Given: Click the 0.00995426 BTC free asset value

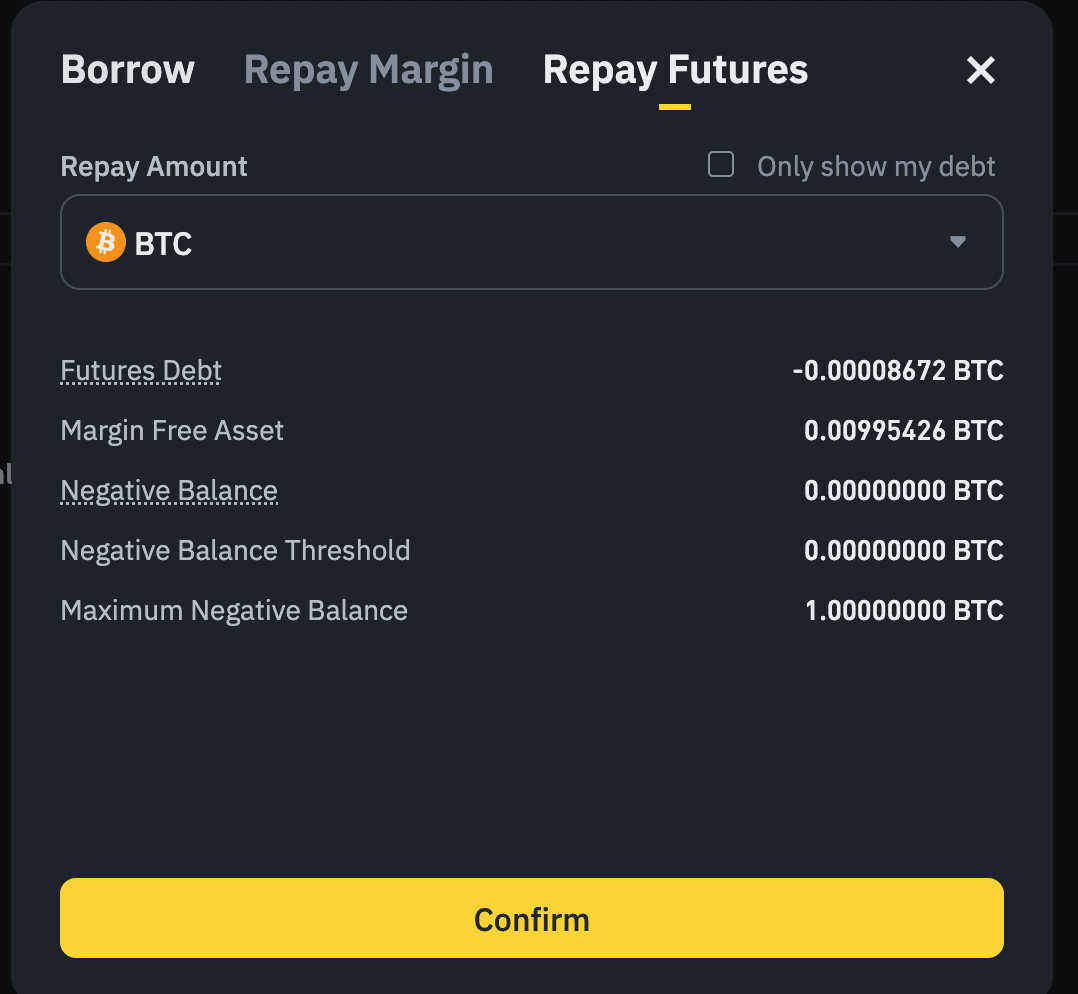Looking at the screenshot, I should (x=903, y=431).
